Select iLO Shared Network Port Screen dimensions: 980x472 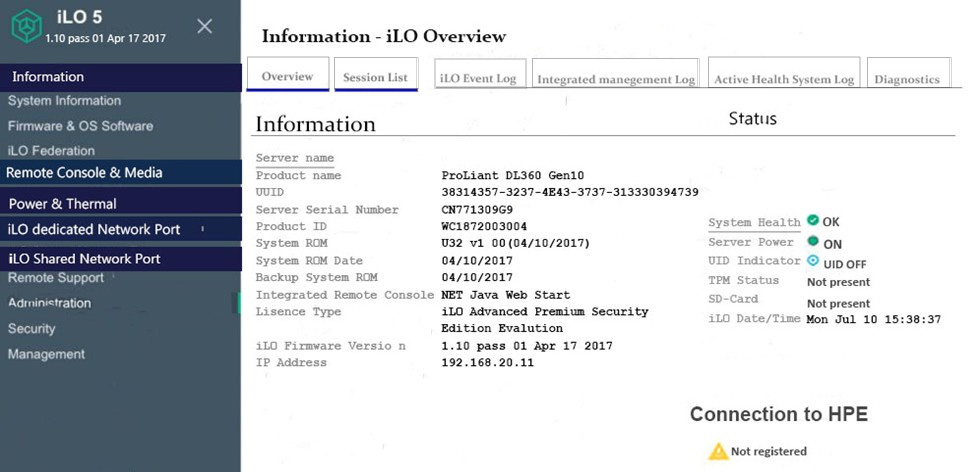point(121,258)
